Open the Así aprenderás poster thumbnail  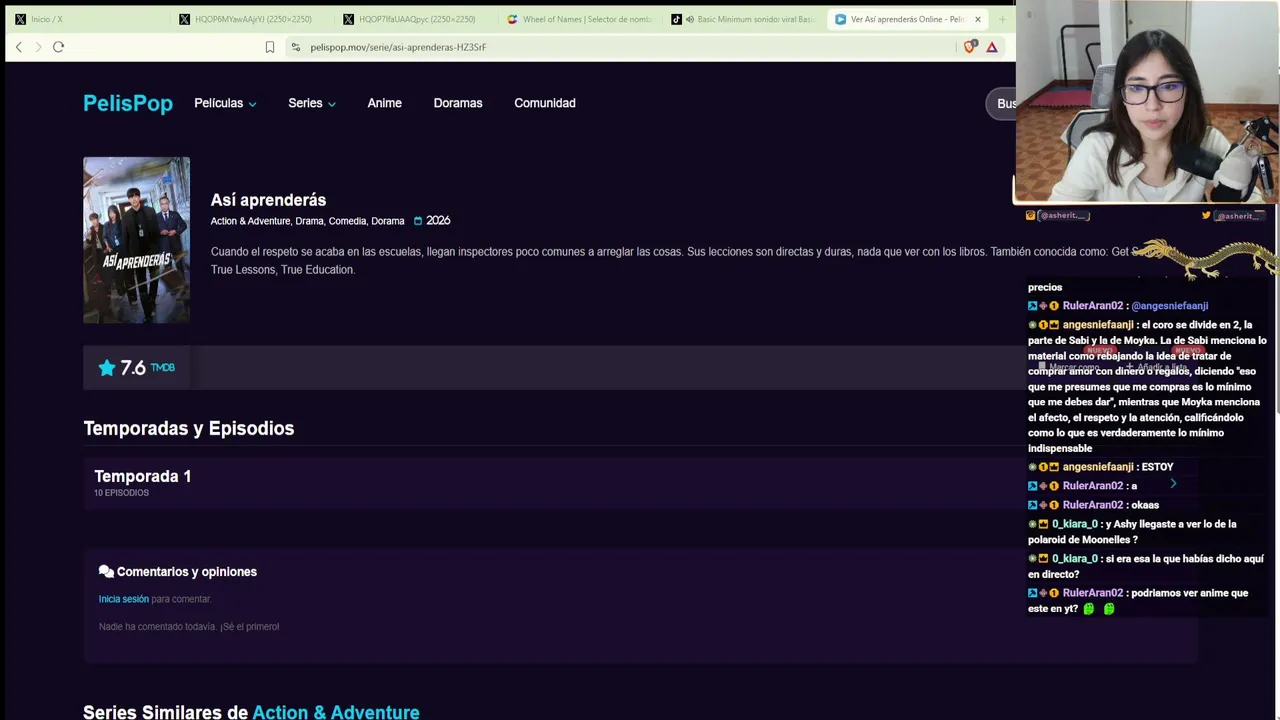point(136,240)
